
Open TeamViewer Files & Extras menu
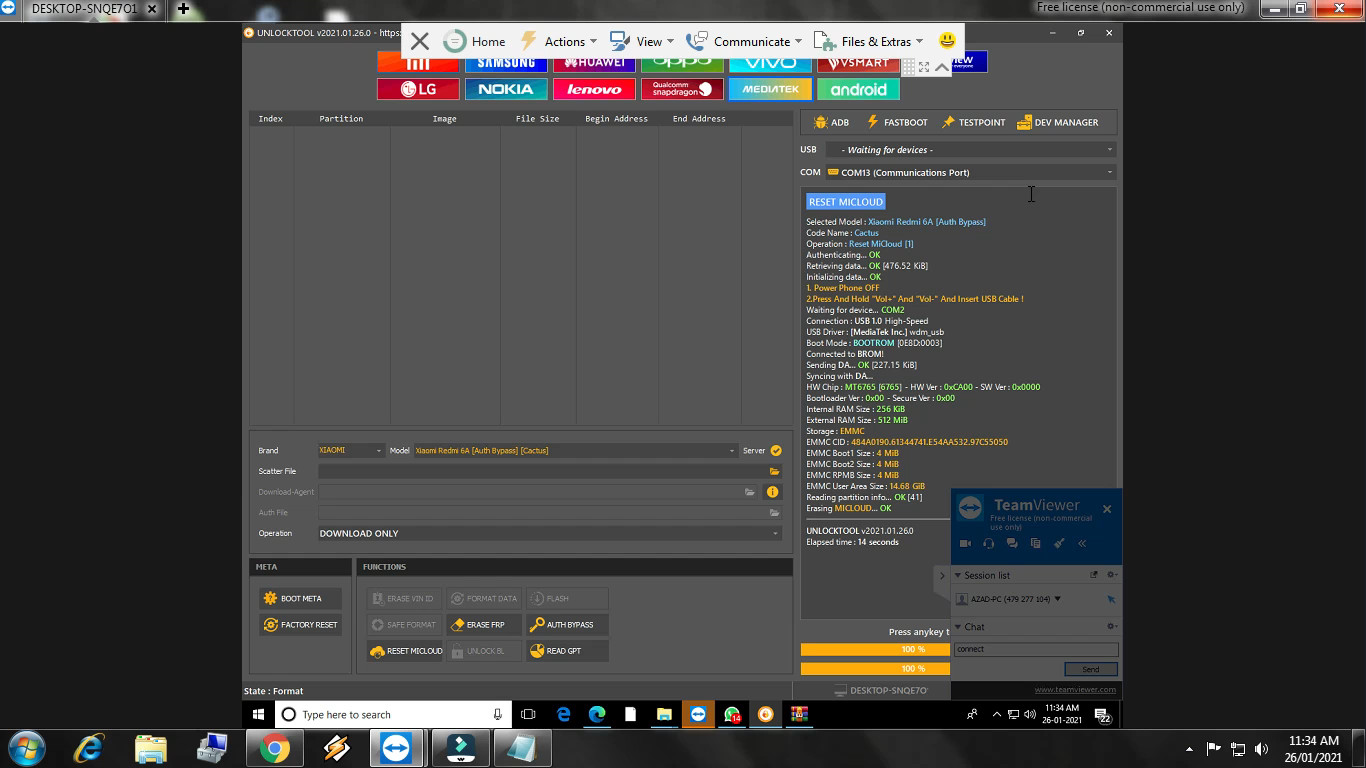pos(869,41)
